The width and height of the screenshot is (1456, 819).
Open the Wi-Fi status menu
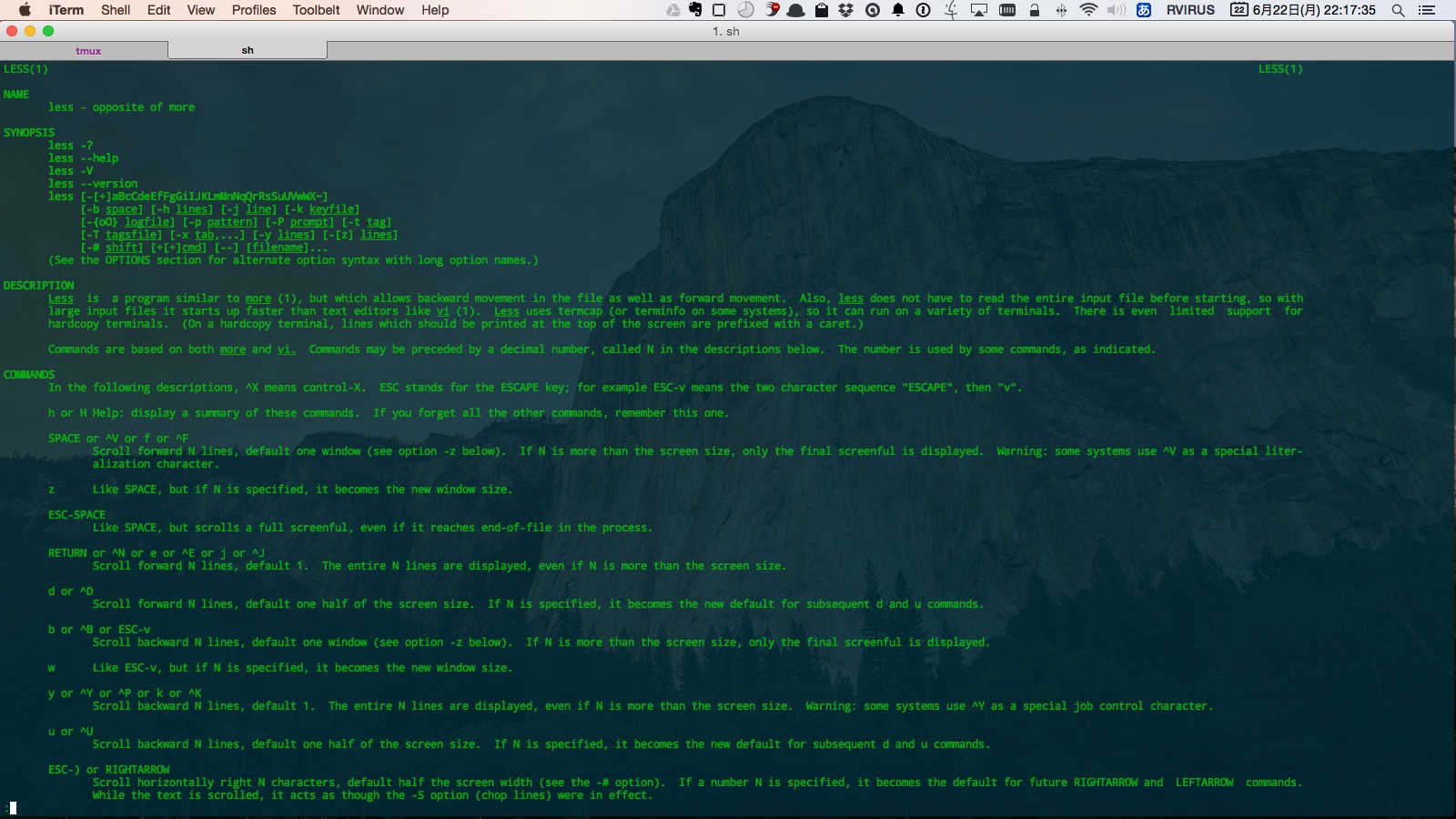pos(1088,10)
